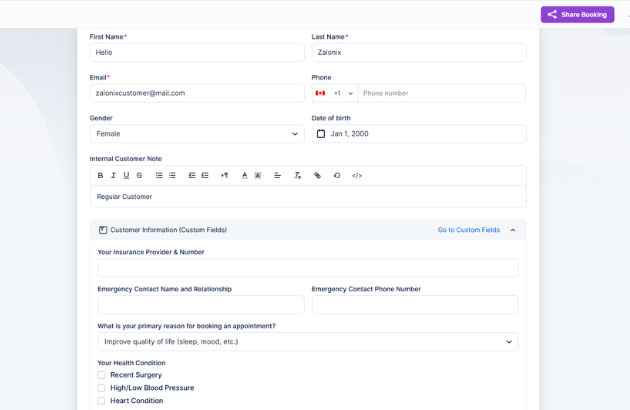The width and height of the screenshot is (630, 410).
Task: Check the Recent Surgery checkbox
Action: click(101, 375)
